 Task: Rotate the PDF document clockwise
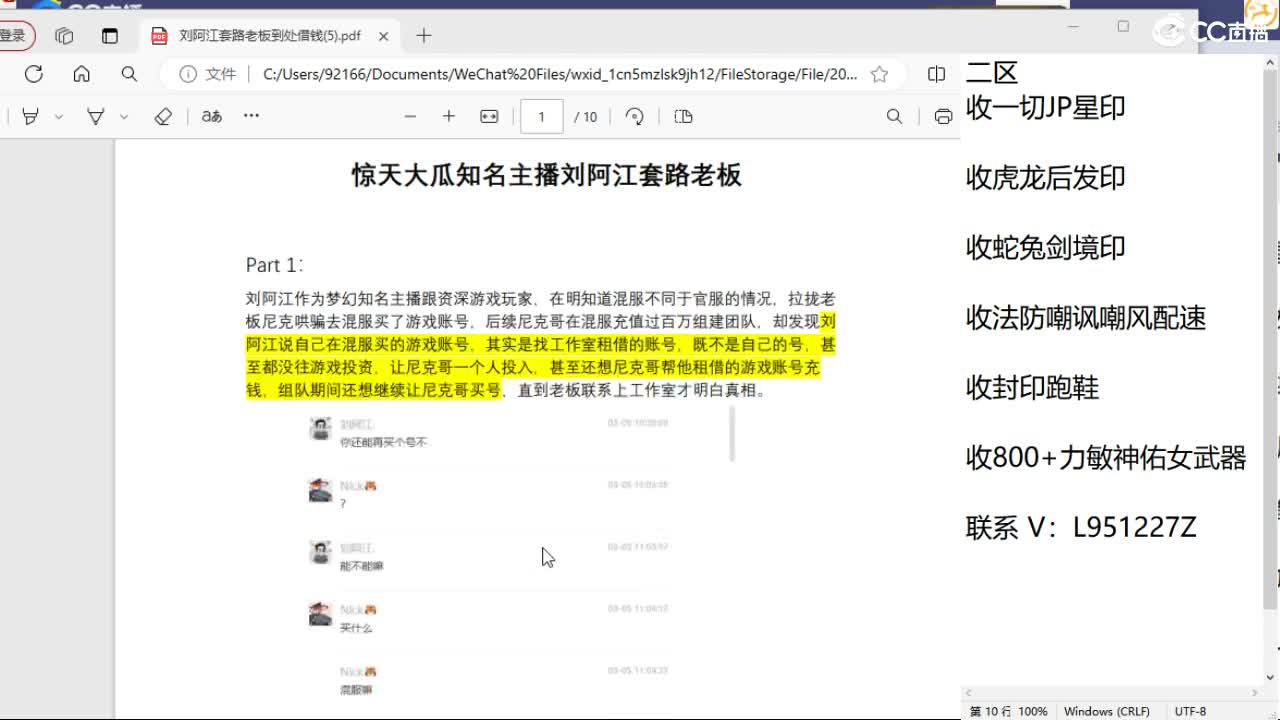[x=634, y=116]
